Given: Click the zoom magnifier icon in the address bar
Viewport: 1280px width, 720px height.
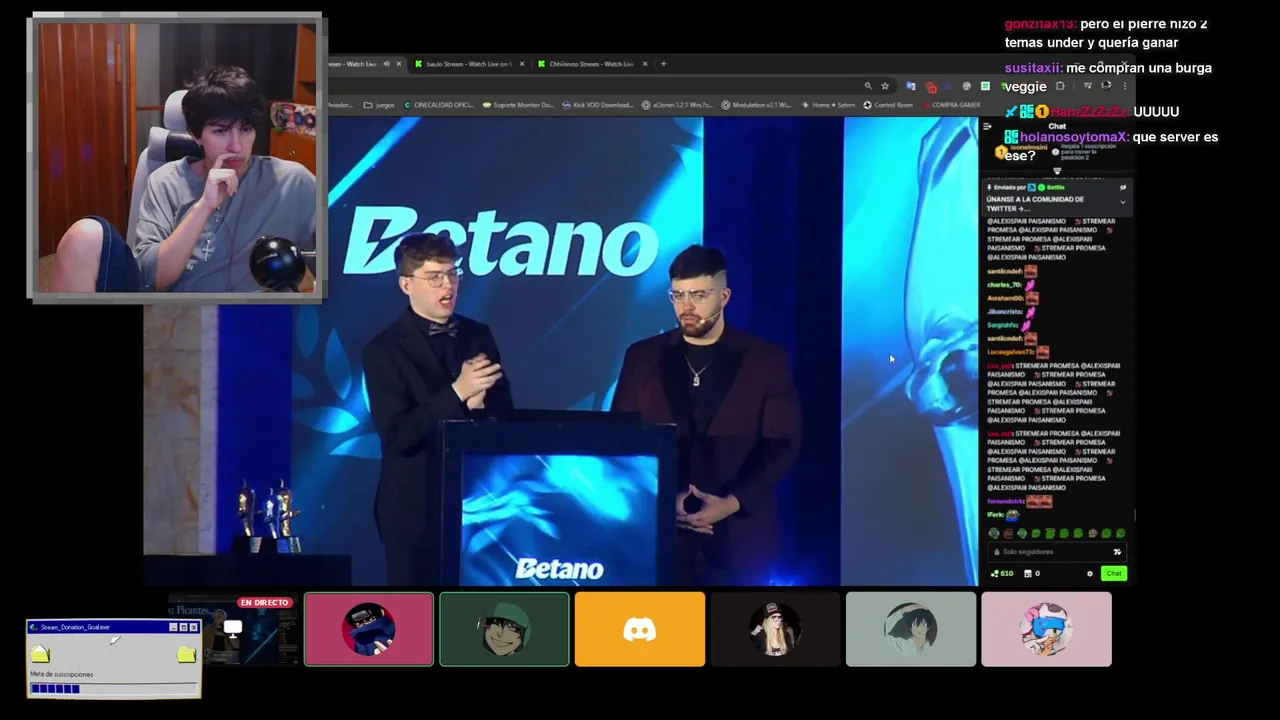Looking at the screenshot, I should (868, 86).
